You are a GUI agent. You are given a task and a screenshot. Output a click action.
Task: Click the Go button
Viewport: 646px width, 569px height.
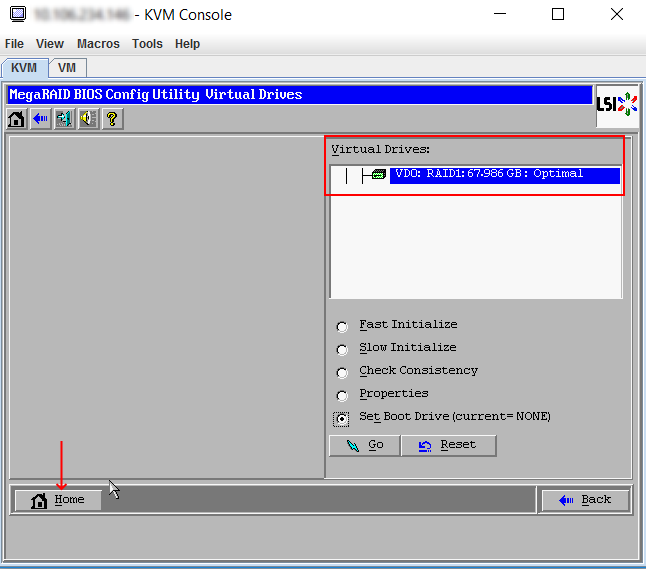[x=364, y=445]
